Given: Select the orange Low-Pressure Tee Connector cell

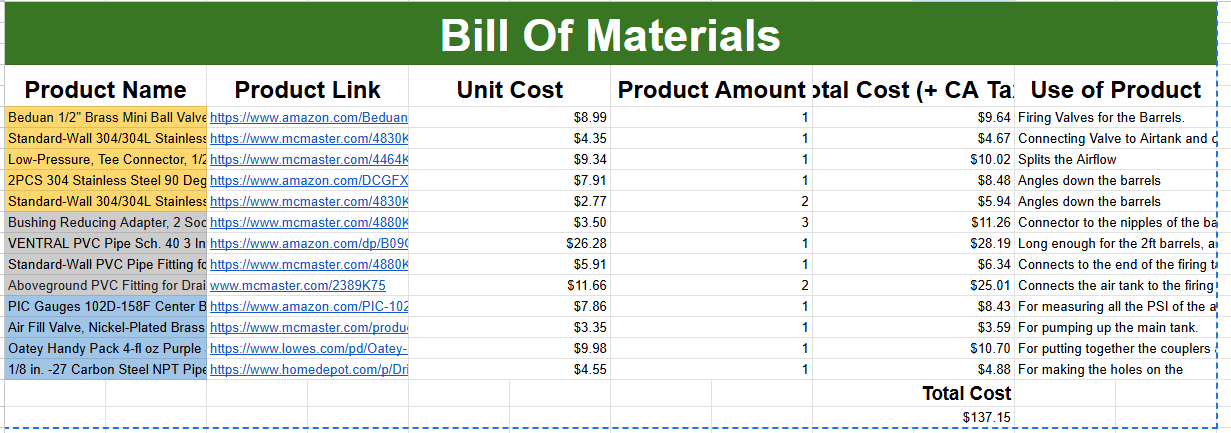Looking at the screenshot, I should click(x=106, y=160).
